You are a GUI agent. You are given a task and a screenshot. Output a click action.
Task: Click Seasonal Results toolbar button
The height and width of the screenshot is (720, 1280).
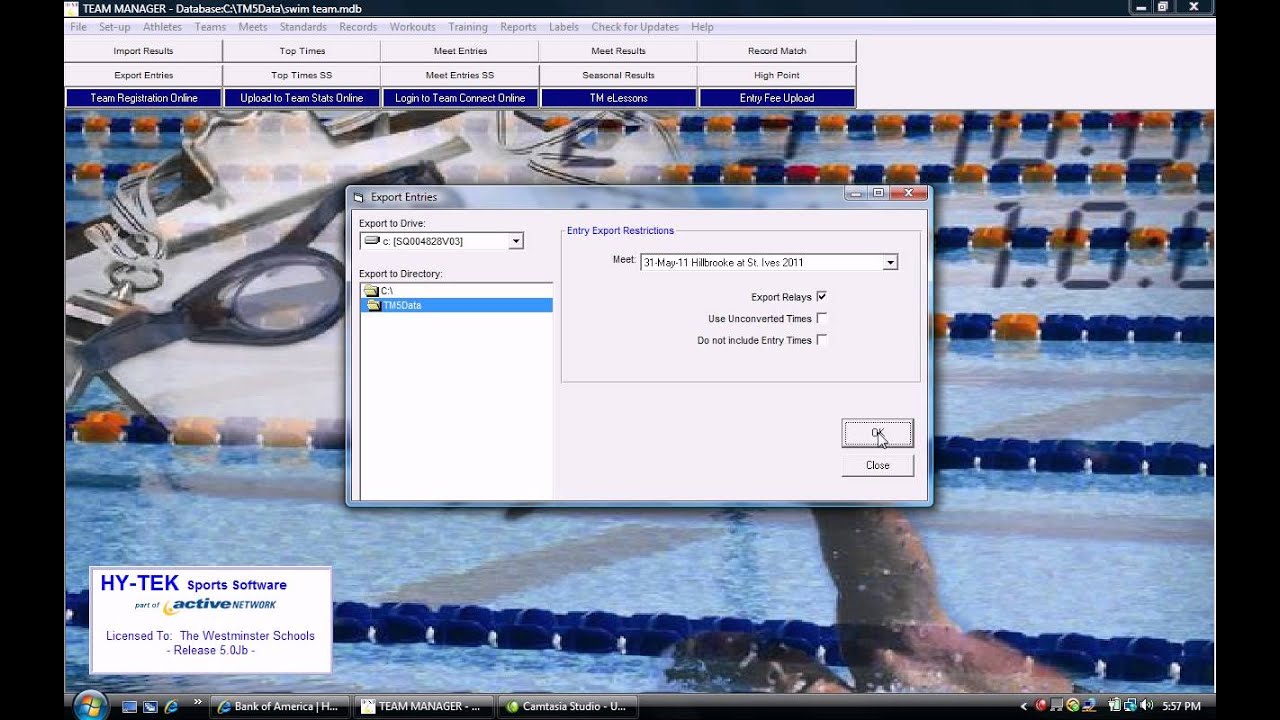(x=618, y=75)
